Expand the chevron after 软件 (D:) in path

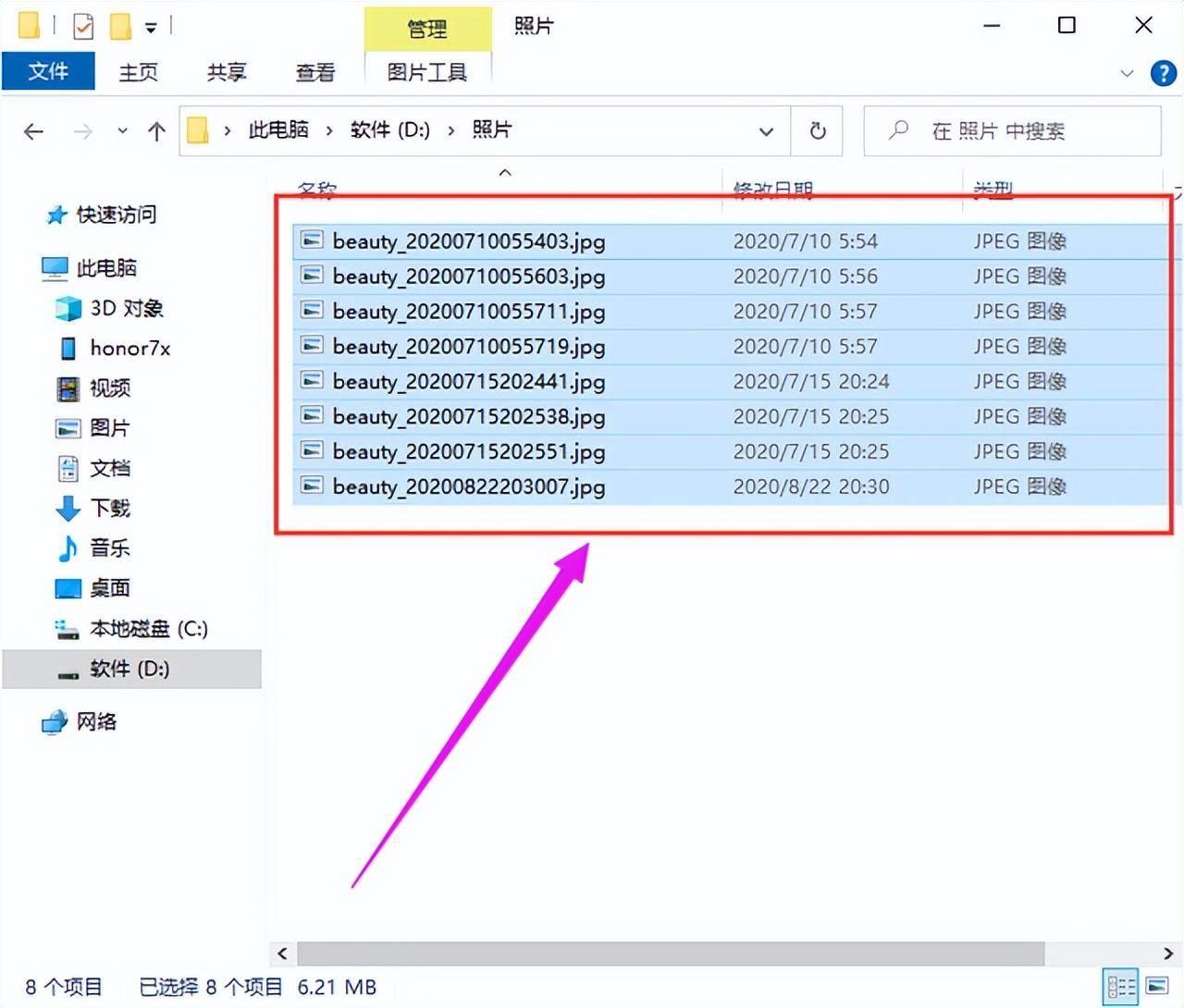451,131
